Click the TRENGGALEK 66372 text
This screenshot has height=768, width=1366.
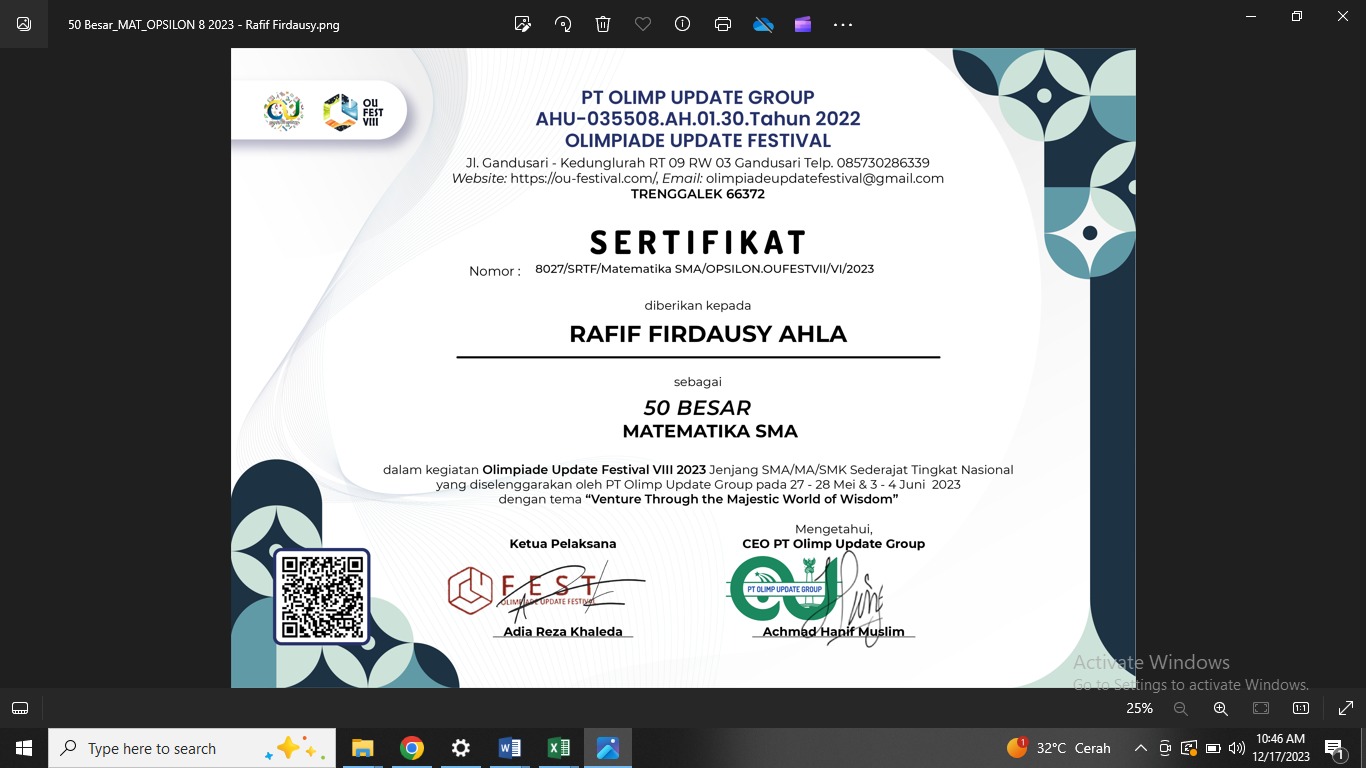[x=698, y=194]
